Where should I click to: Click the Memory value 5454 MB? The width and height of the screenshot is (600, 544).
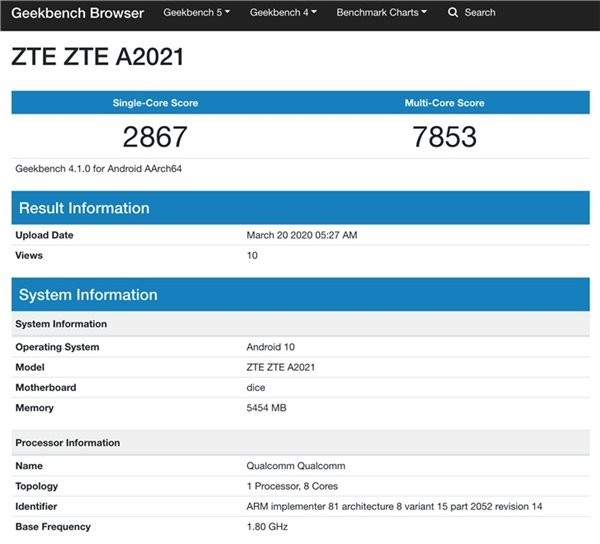pos(268,408)
